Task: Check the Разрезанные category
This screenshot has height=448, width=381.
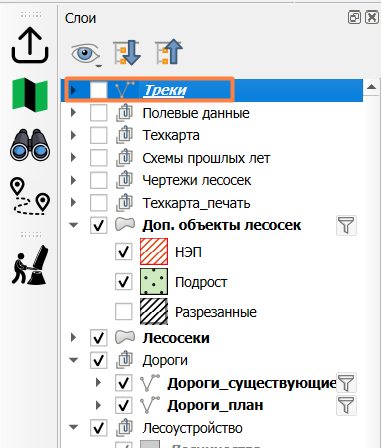Action: tap(124, 312)
